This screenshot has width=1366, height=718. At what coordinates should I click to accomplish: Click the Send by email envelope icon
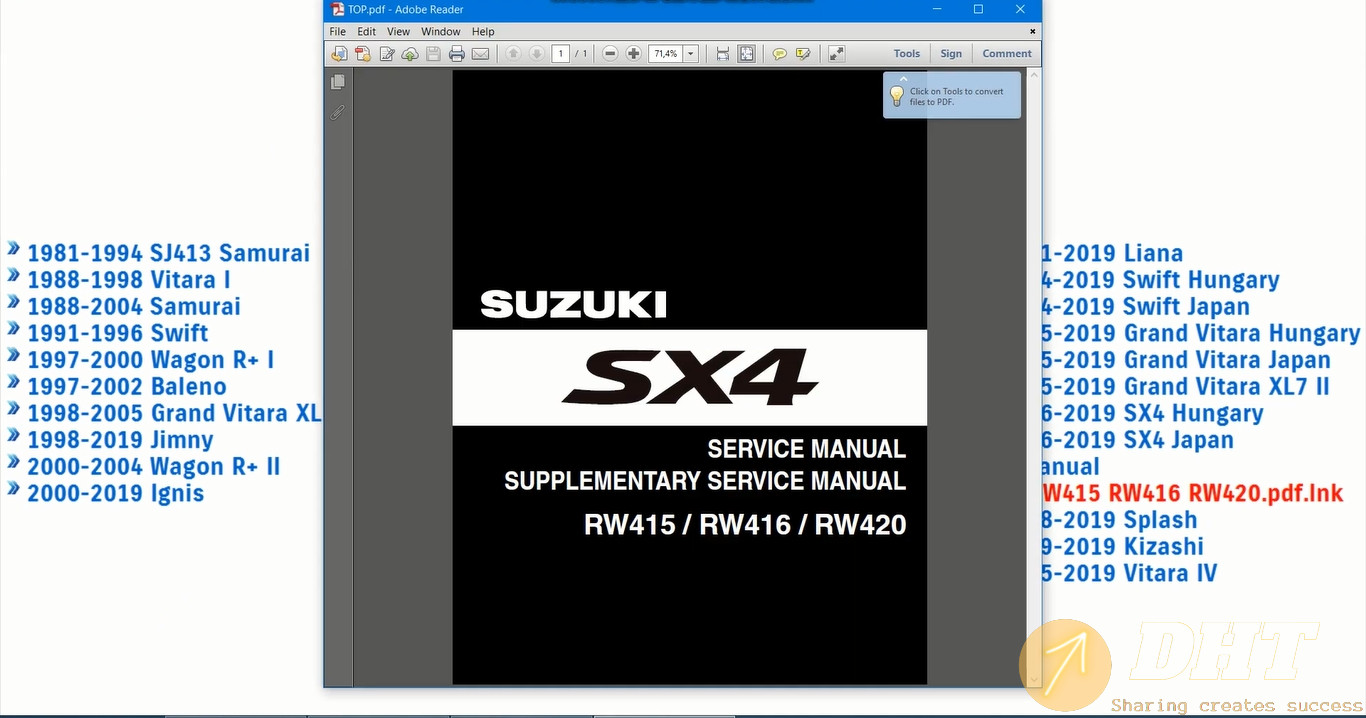pyautogui.click(x=480, y=54)
